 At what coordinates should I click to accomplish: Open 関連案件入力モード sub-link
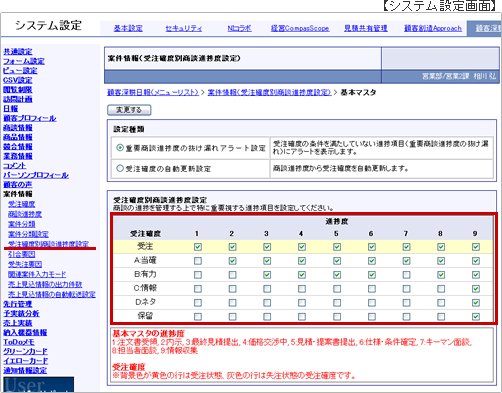click(37, 274)
